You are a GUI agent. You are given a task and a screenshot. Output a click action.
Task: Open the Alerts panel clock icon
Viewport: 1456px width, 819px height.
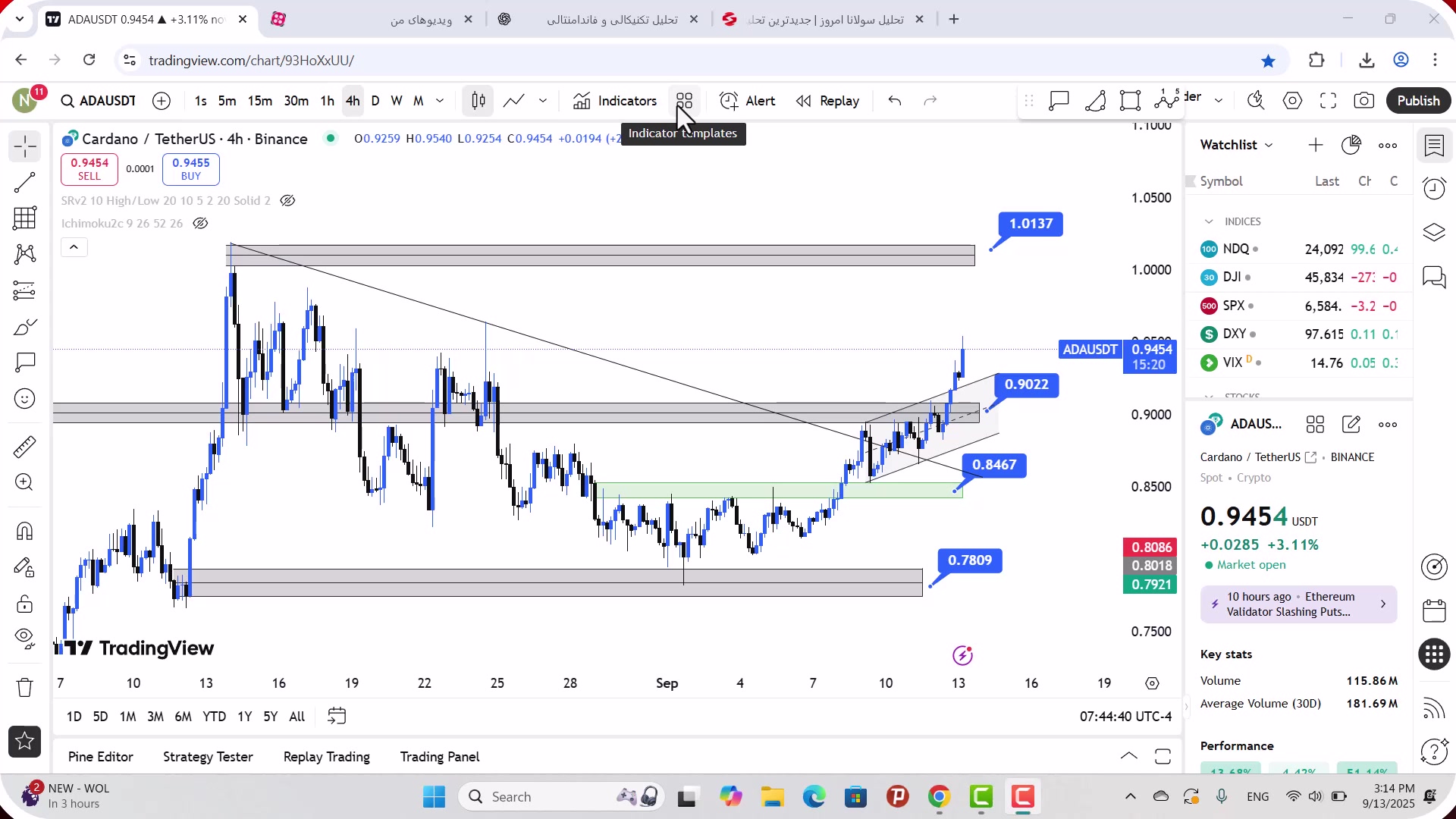pyautogui.click(x=1434, y=188)
